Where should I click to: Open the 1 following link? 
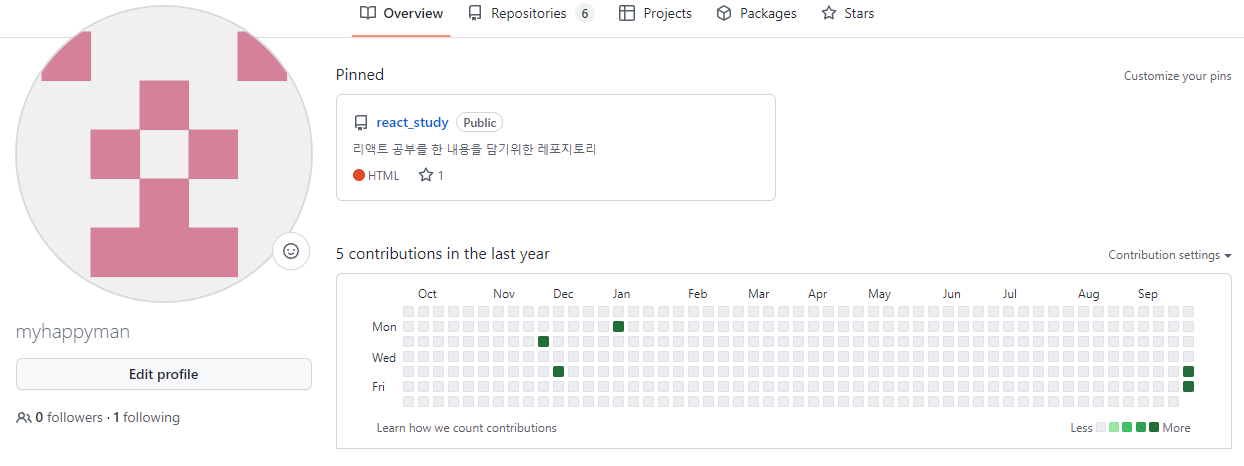146,417
